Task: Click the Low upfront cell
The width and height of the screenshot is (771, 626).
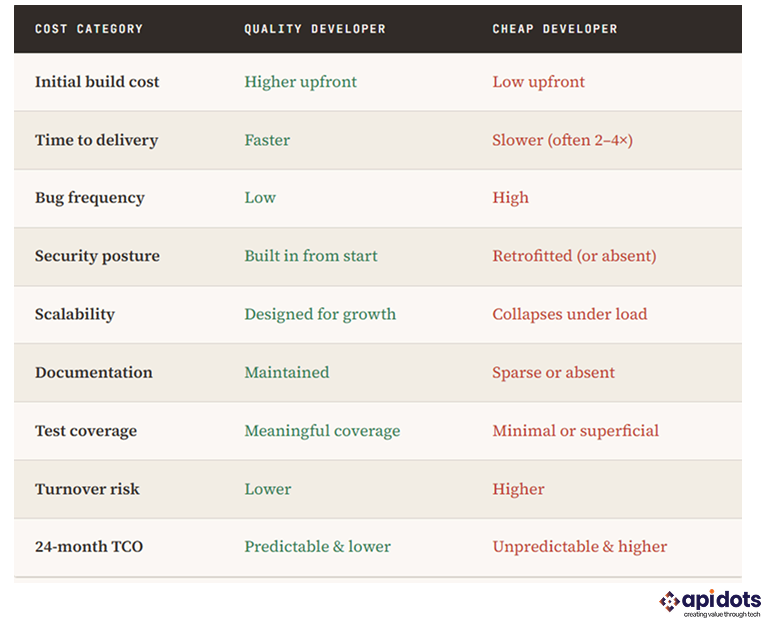Action: pyautogui.click(x=538, y=82)
